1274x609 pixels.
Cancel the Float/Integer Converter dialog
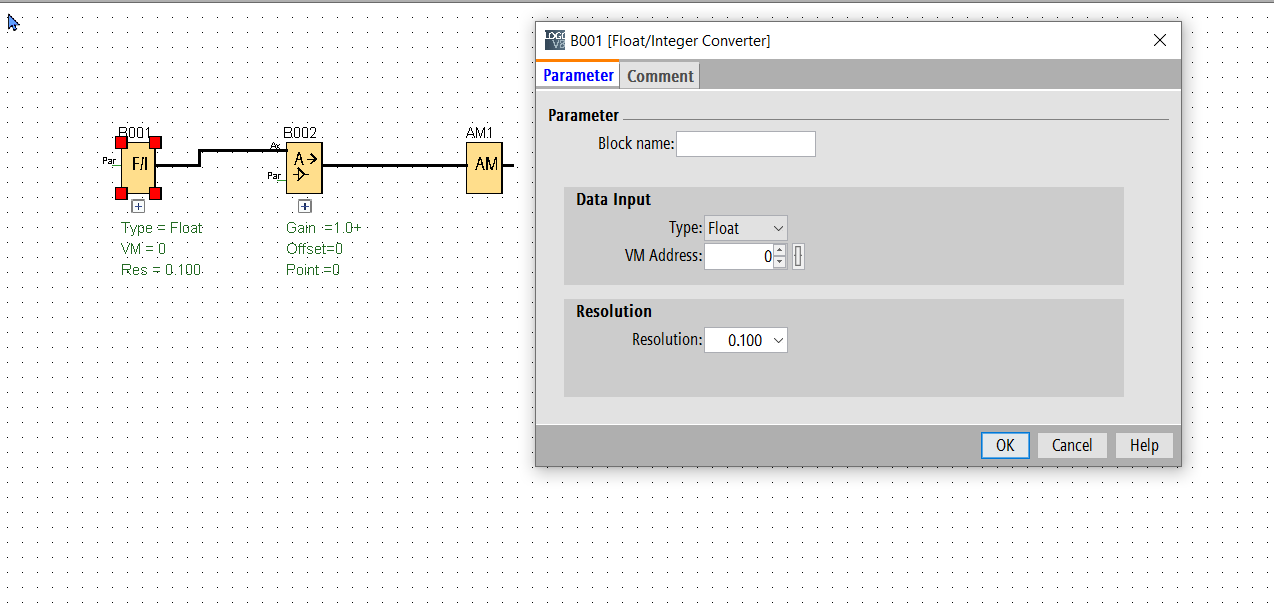(x=1071, y=445)
